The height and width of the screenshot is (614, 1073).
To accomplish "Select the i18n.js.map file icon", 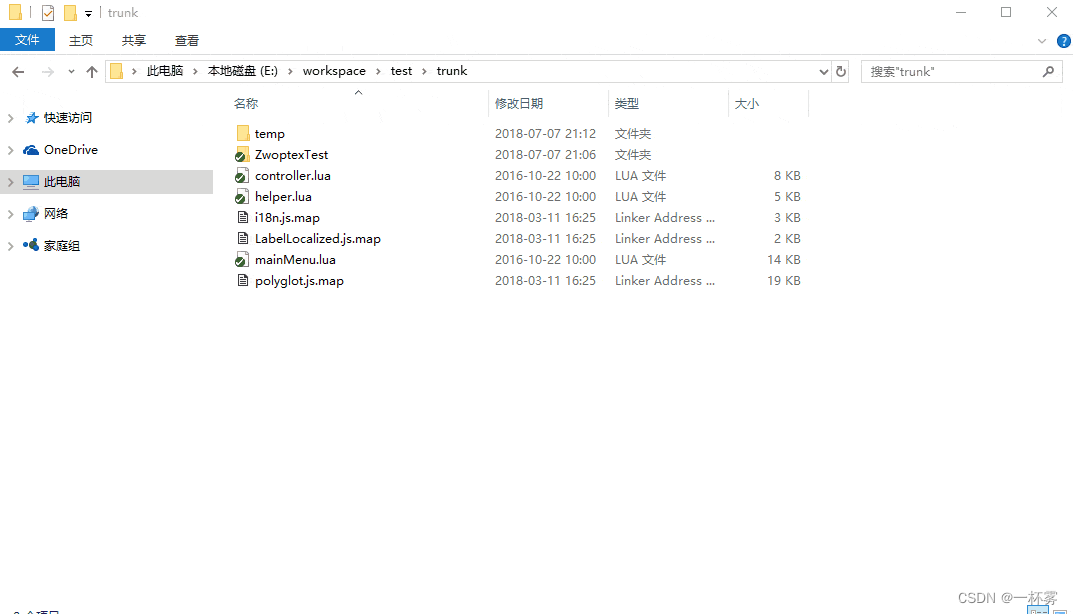I will click(x=242, y=218).
